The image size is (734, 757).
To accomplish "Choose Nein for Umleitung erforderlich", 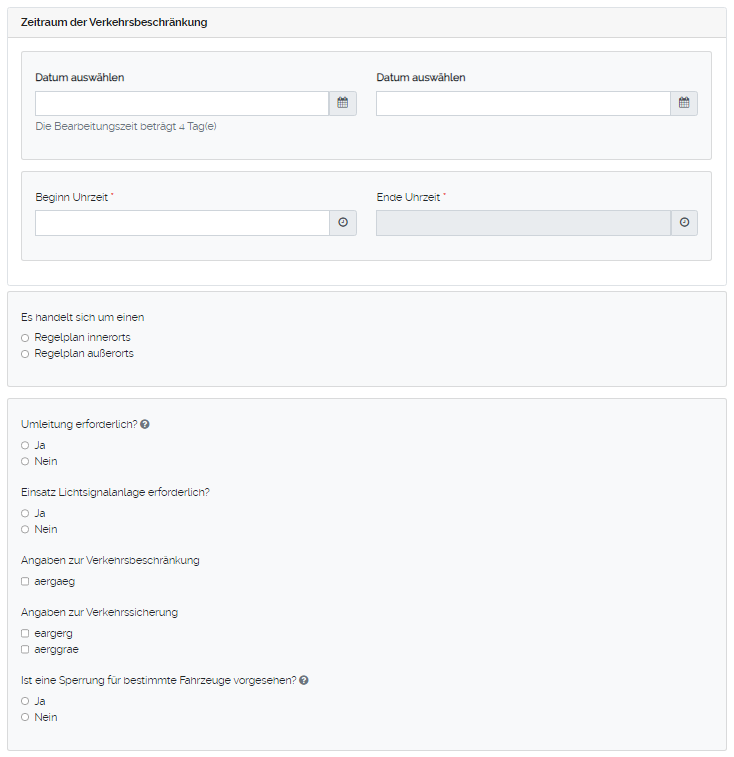I will (x=25, y=461).
